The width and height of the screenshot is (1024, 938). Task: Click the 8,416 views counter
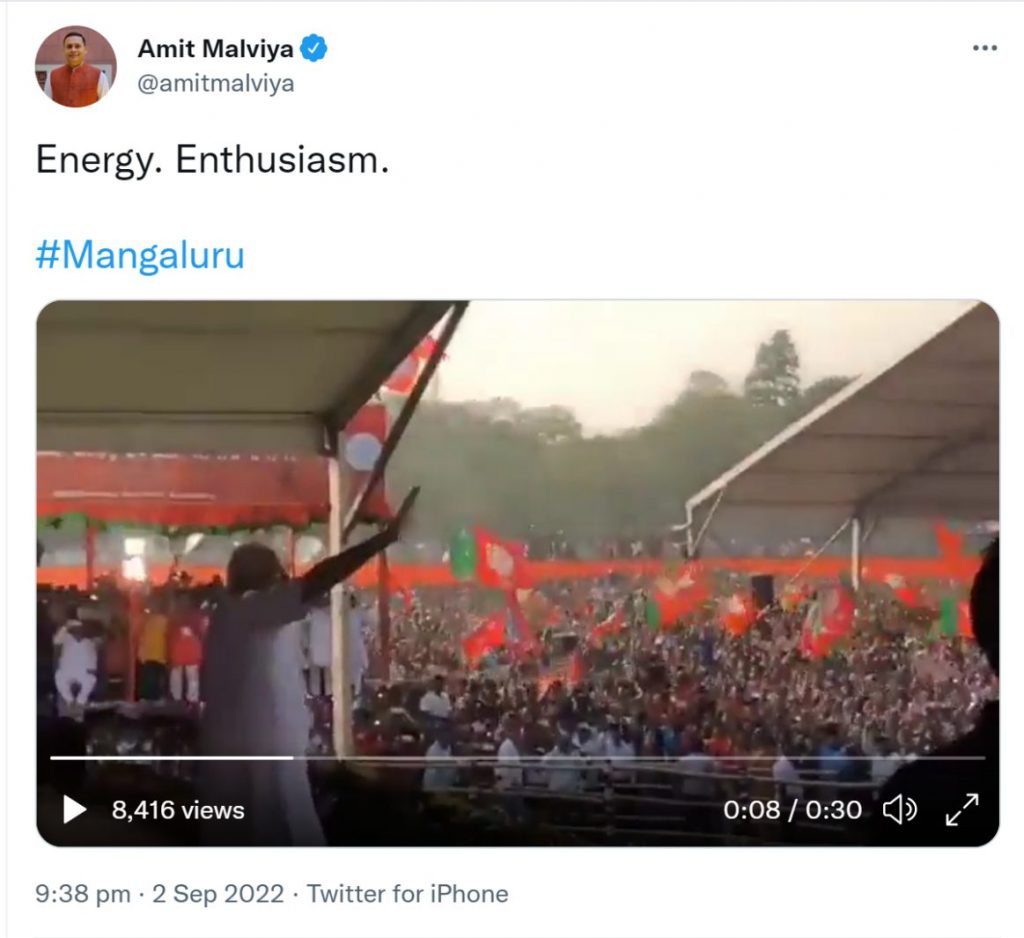tap(177, 810)
